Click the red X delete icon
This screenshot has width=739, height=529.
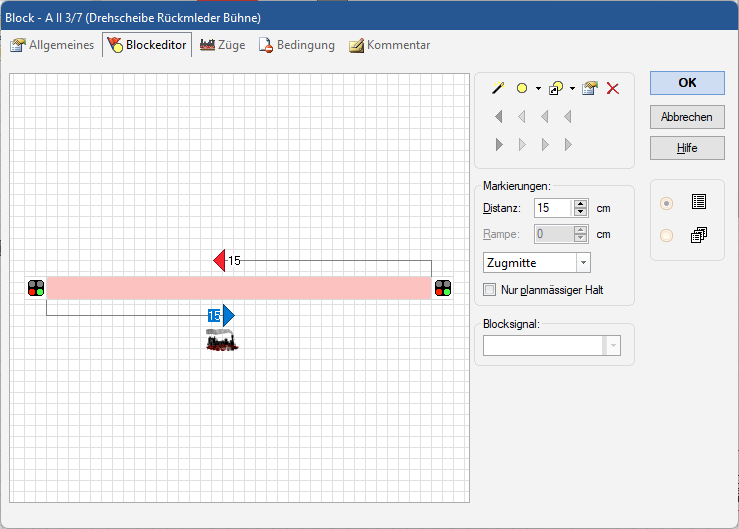[x=613, y=89]
